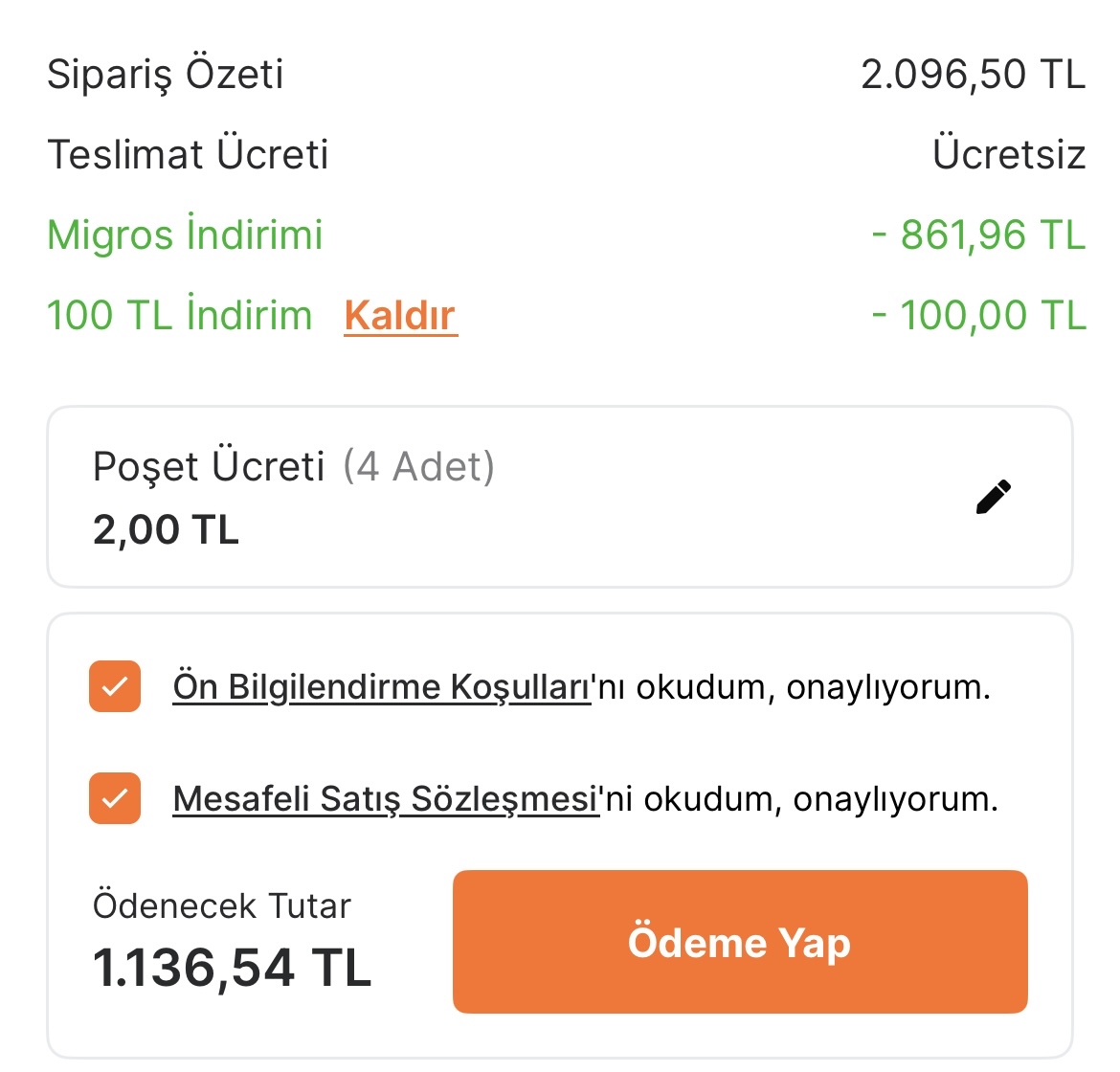The image size is (1120, 1072).
Task: Open the Ön Bilgilendirme Koşulları link
Action: [381, 687]
